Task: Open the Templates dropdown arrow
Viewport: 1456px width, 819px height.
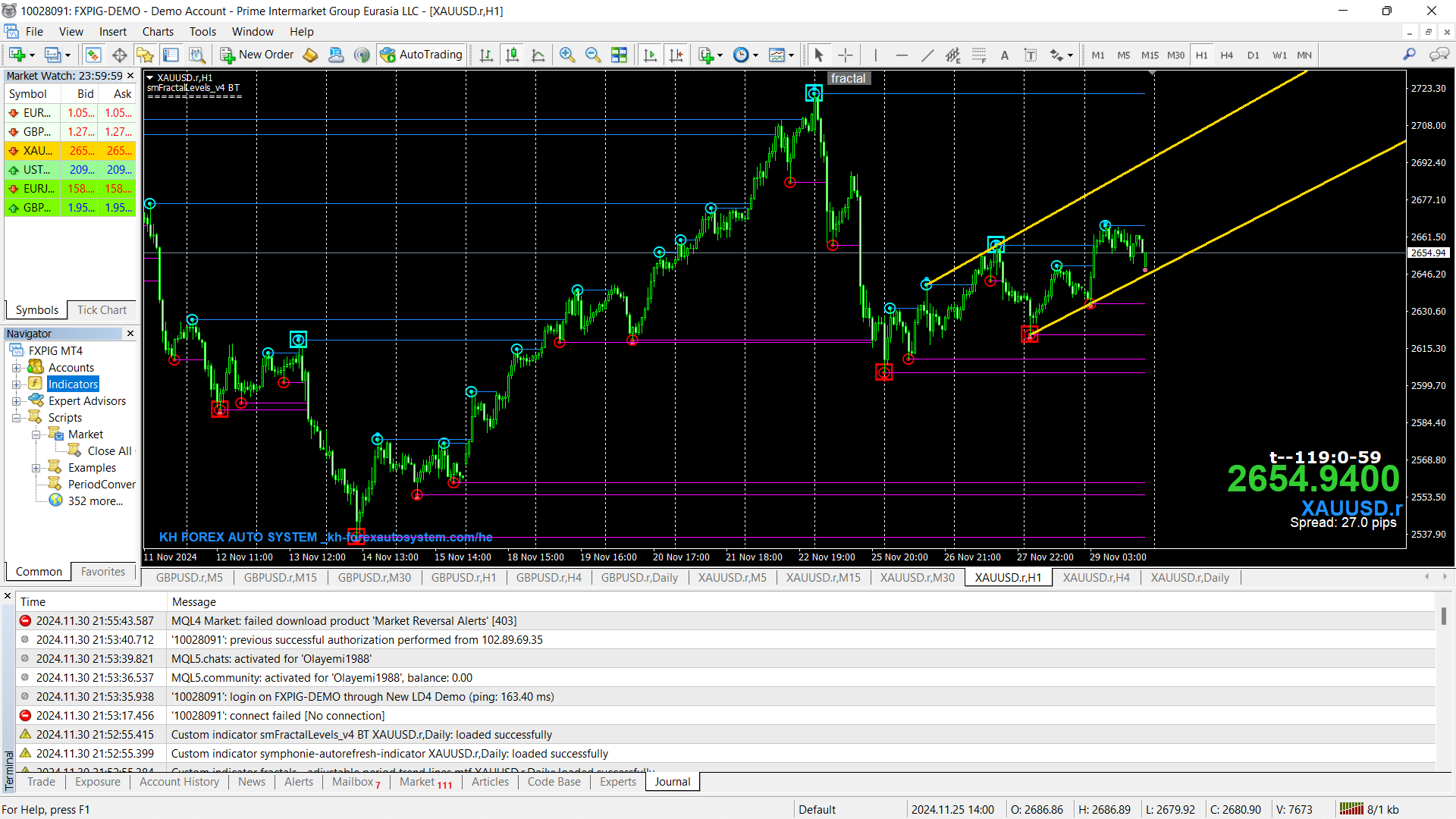Action: 791,55
